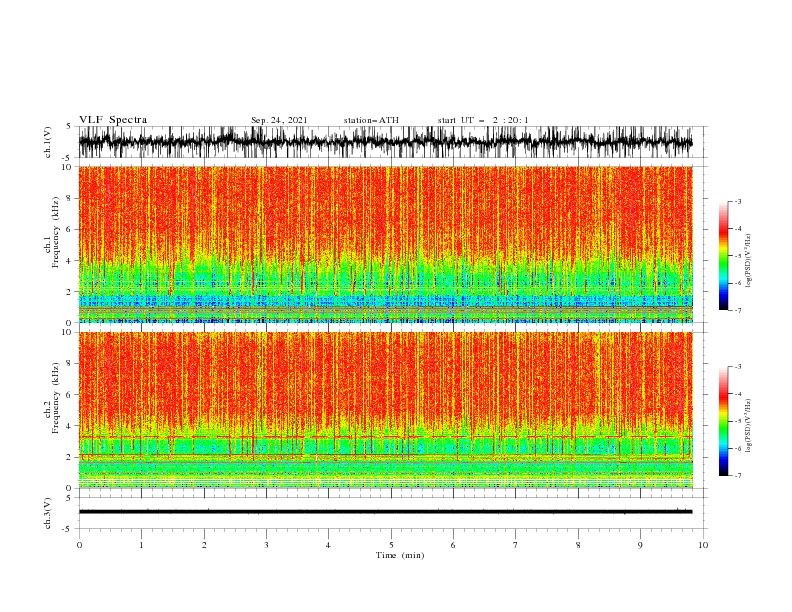The height and width of the screenshot is (612, 792).
Task: Click the ch.2 spectrogram plot area
Action: (385, 410)
